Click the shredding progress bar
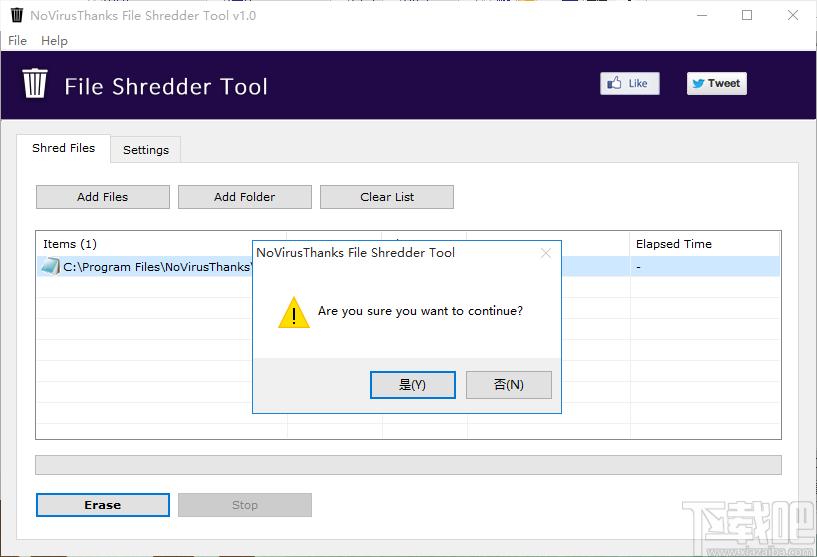The height and width of the screenshot is (557, 817). 408,465
